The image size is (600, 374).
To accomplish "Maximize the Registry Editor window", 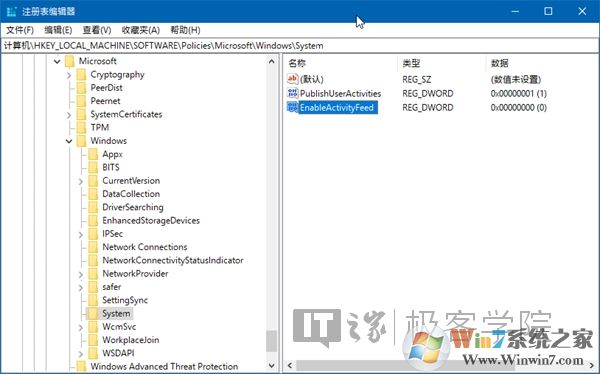I will click(x=548, y=11).
